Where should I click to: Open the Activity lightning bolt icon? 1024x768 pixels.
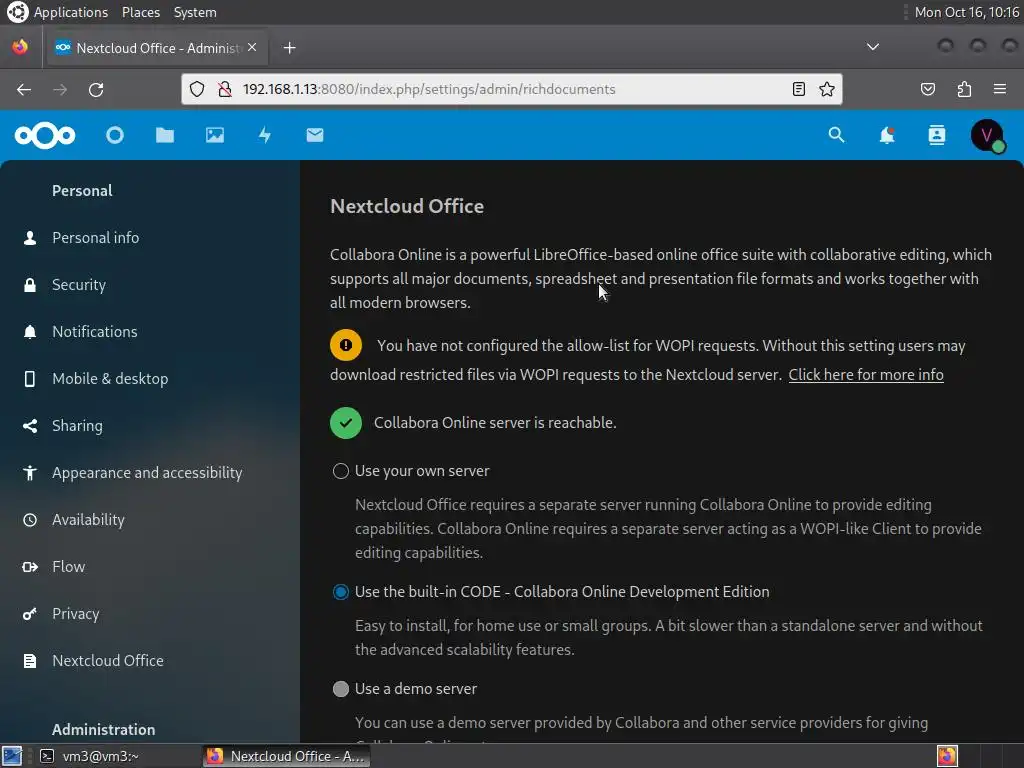click(x=264, y=135)
